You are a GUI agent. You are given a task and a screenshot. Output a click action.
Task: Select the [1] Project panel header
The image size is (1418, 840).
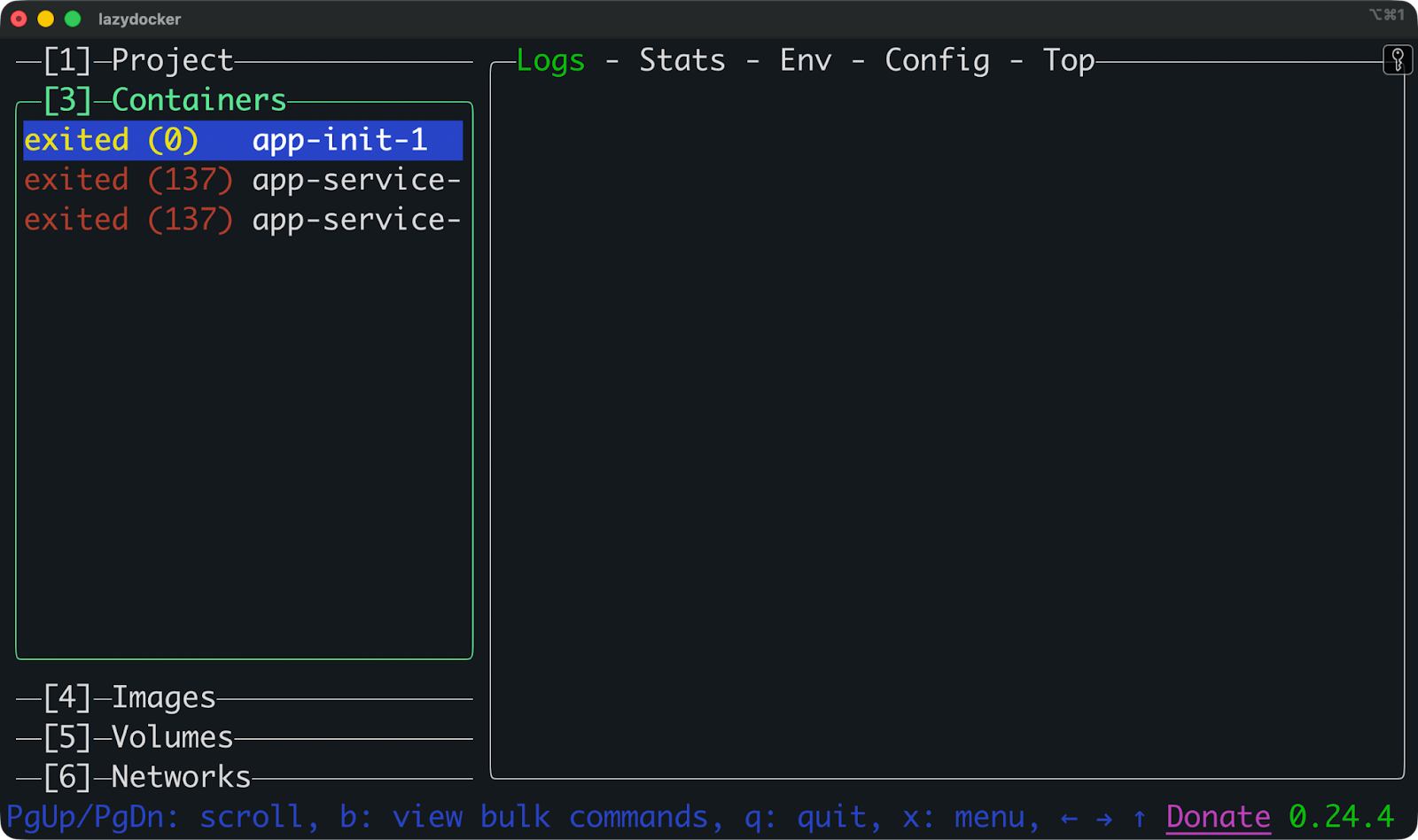pos(137,59)
